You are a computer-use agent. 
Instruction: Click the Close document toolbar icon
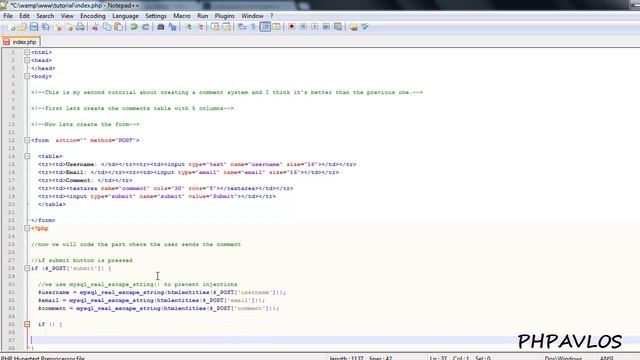(x=58, y=27)
